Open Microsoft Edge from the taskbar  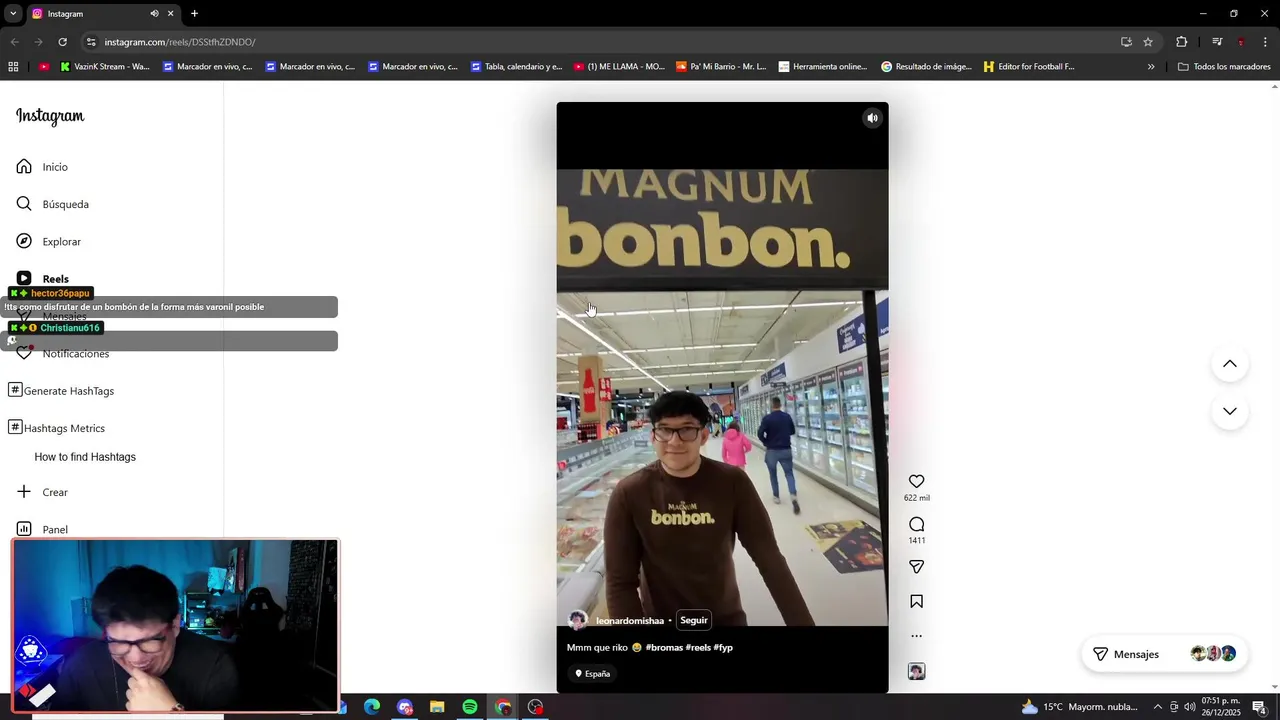pyautogui.click(x=372, y=707)
